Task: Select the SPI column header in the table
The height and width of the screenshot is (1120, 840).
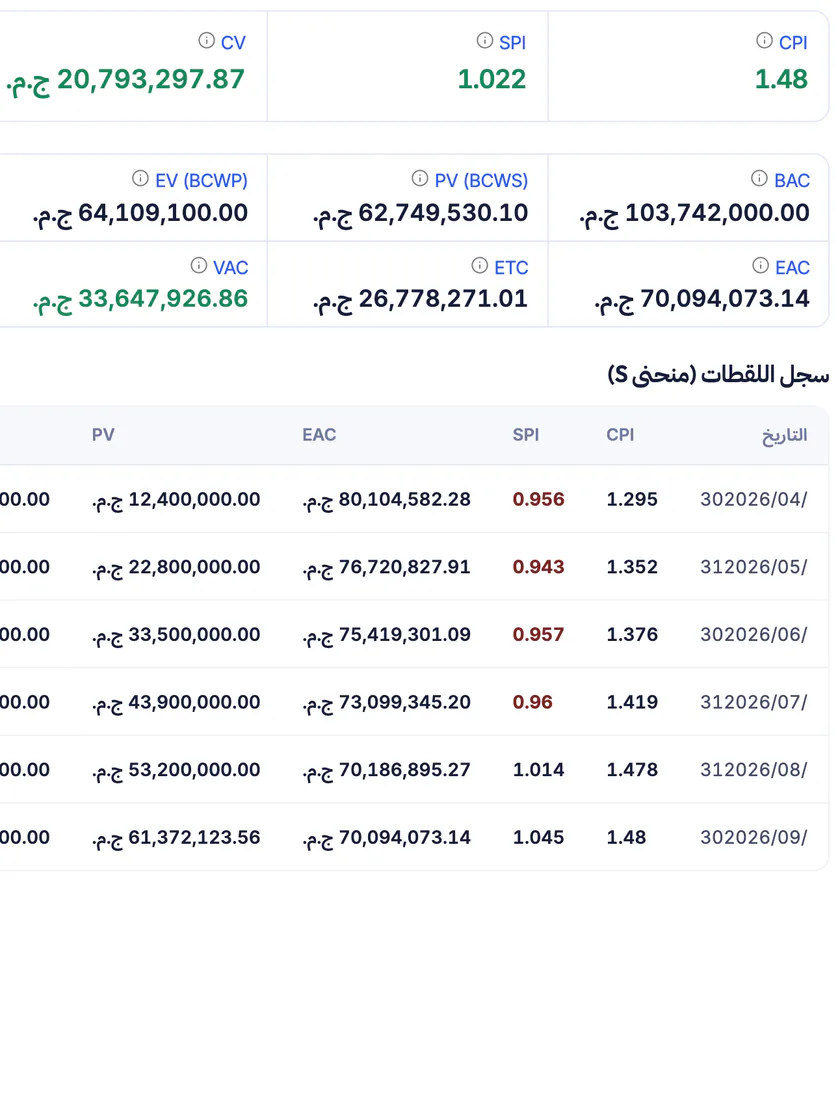Action: 526,435
